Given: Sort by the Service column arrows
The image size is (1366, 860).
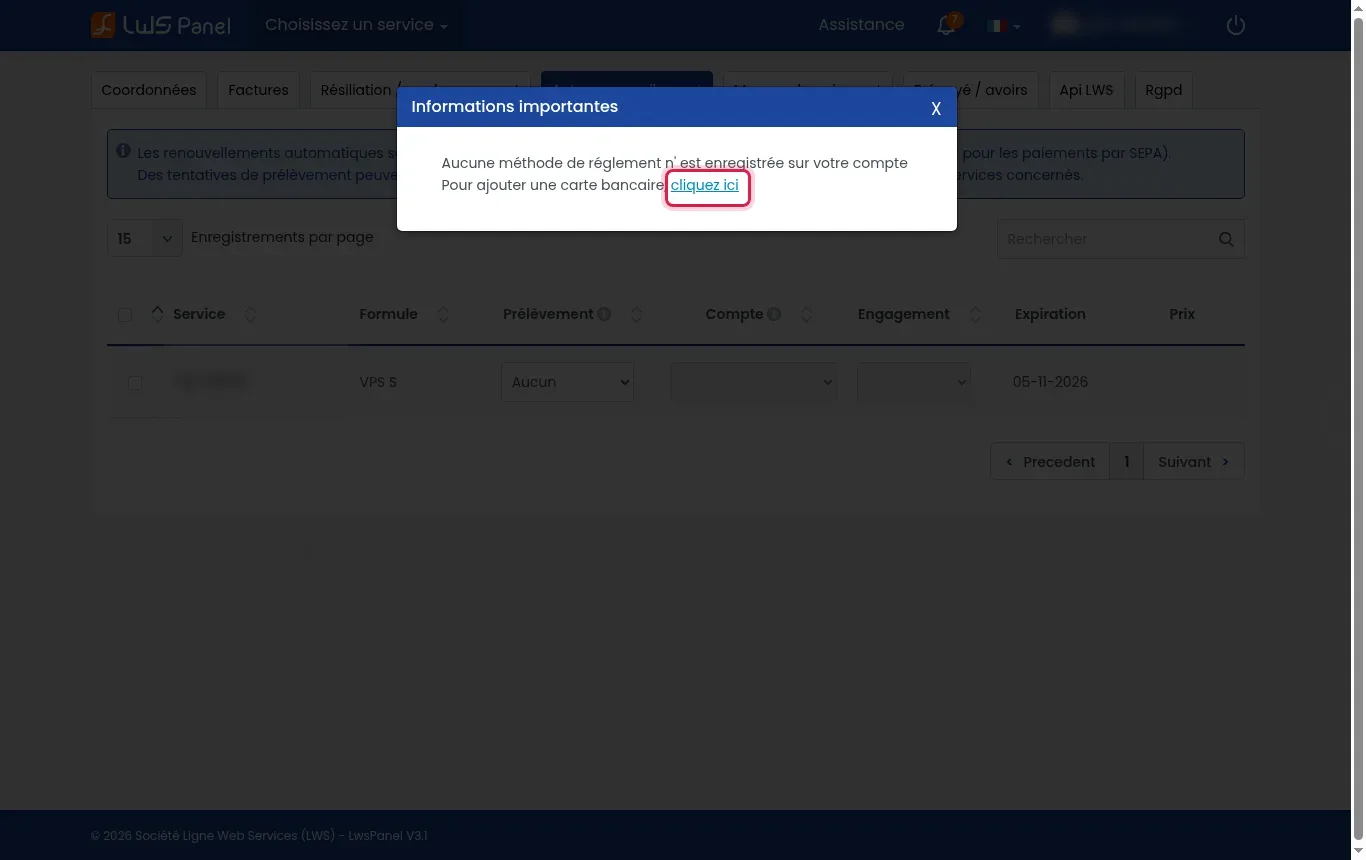Looking at the screenshot, I should [x=250, y=314].
